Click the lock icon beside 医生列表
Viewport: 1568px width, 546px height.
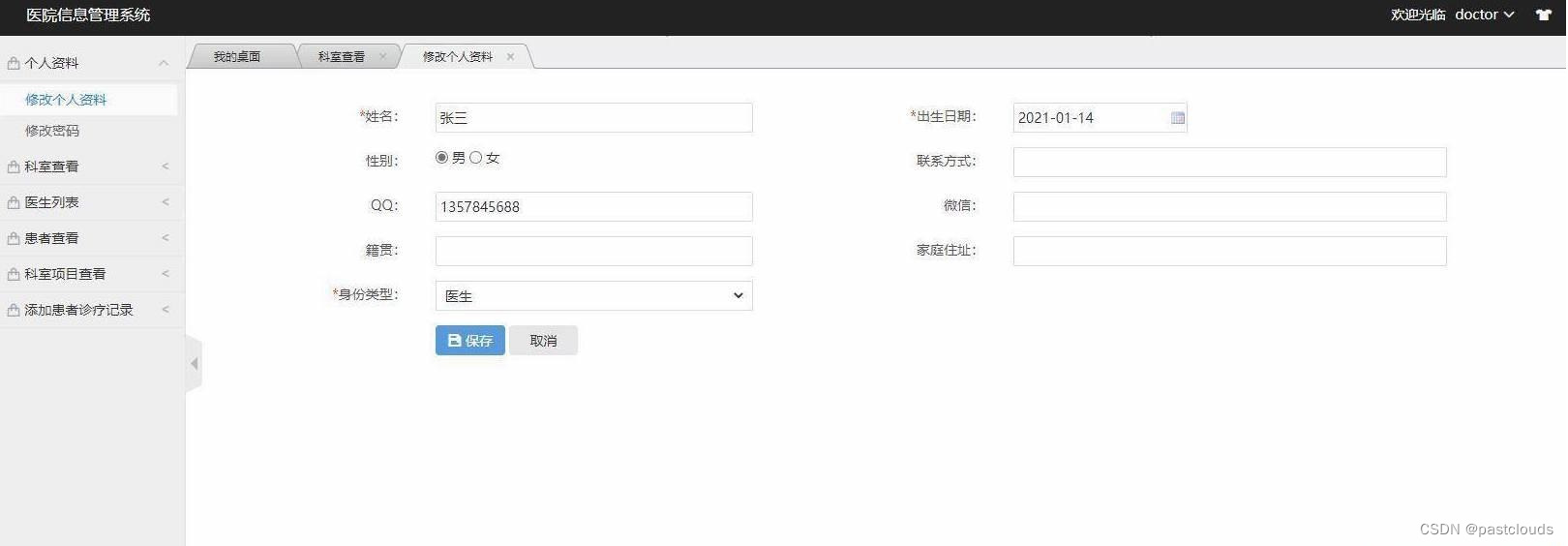click(14, 202)
